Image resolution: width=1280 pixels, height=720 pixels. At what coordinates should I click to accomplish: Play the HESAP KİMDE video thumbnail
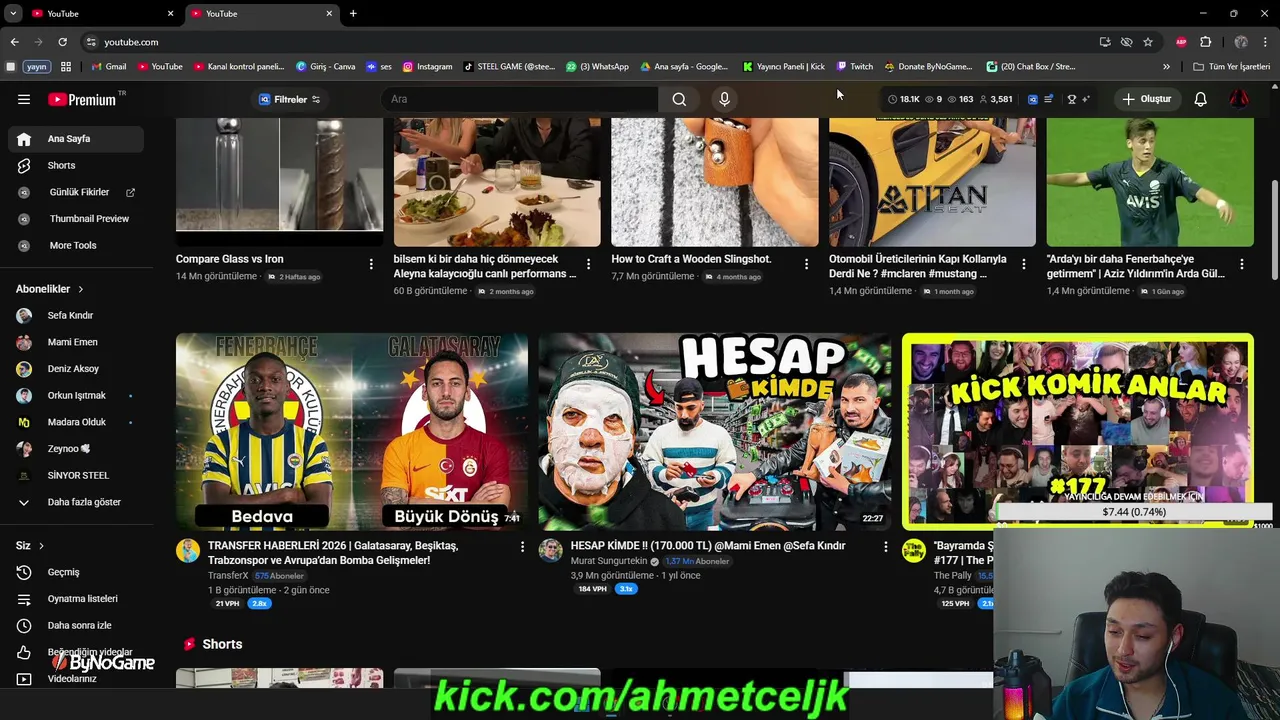click(714, 431)
